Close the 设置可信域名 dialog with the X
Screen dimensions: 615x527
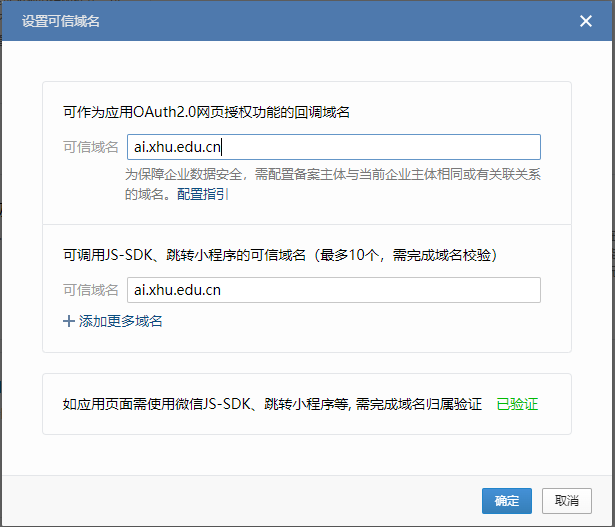click(x=585, y=20)
